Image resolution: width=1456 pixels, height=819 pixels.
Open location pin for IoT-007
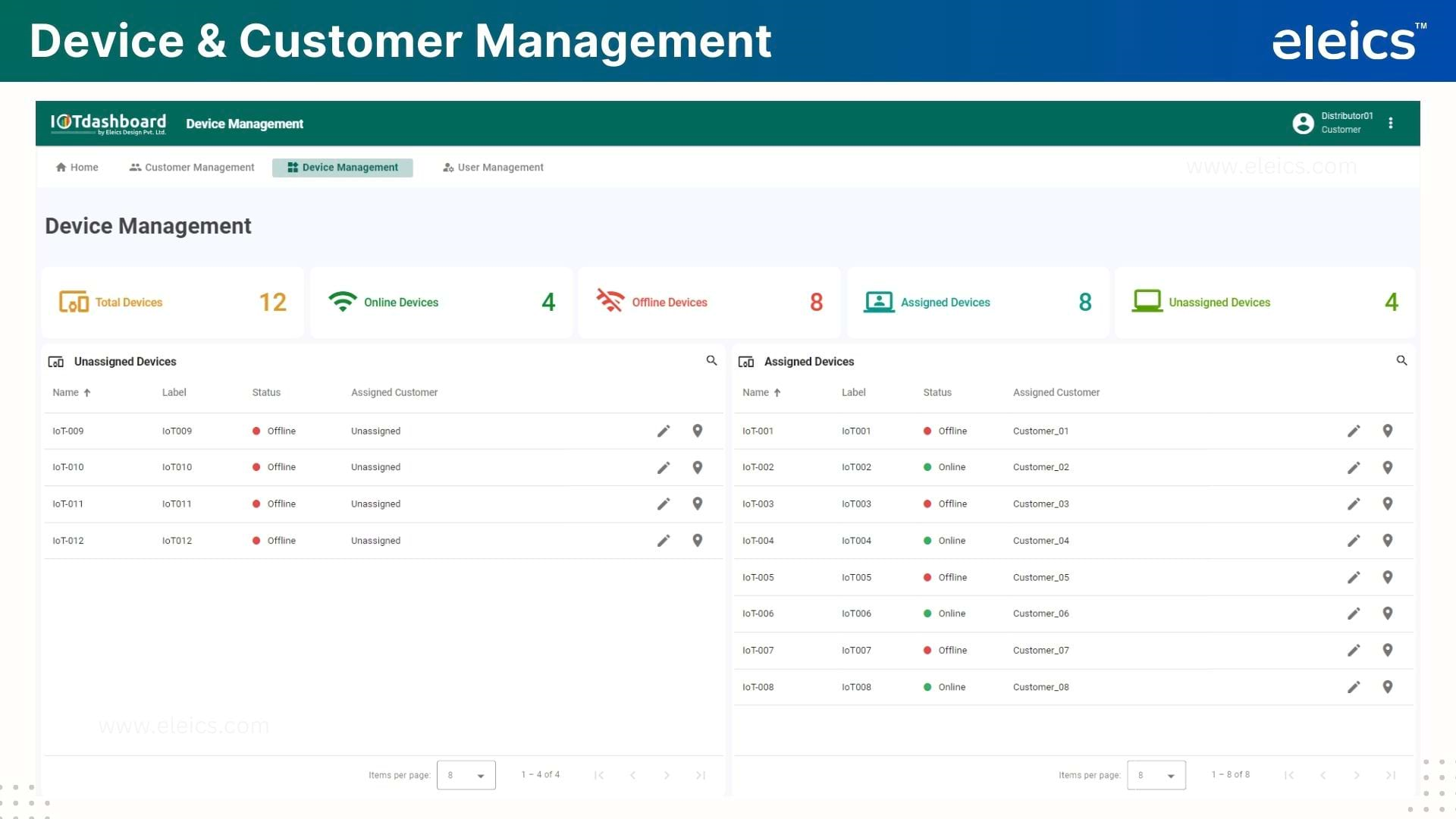1388,650
